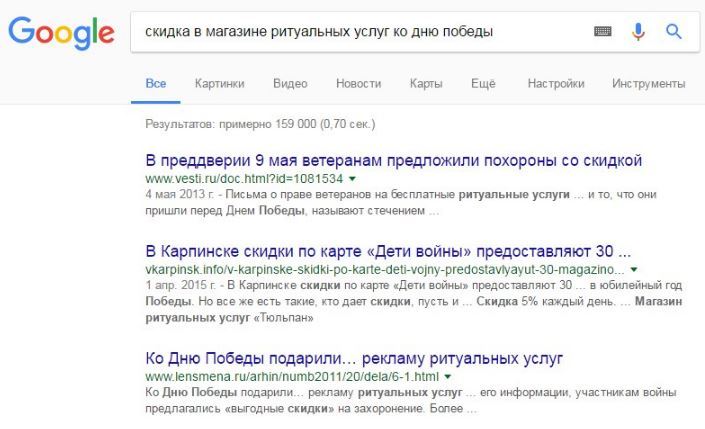Open result Ко Дню Победы подарили рекламу
The width and height of the screenshot is (705, 429).
(354, 358)
